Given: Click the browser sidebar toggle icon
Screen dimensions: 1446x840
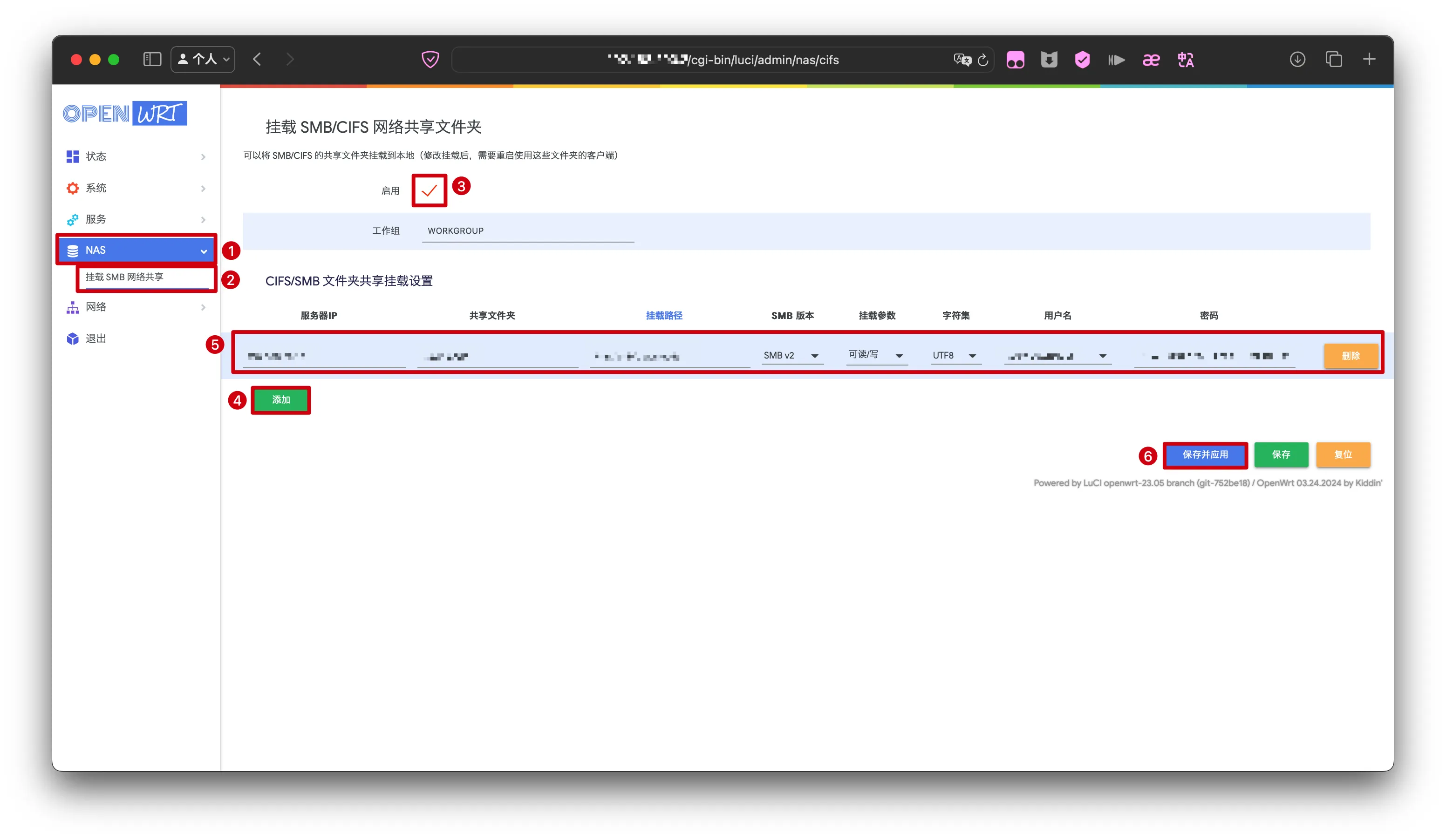Looking at the screenshot, I should pyautogui.click(x=152, y=59).
